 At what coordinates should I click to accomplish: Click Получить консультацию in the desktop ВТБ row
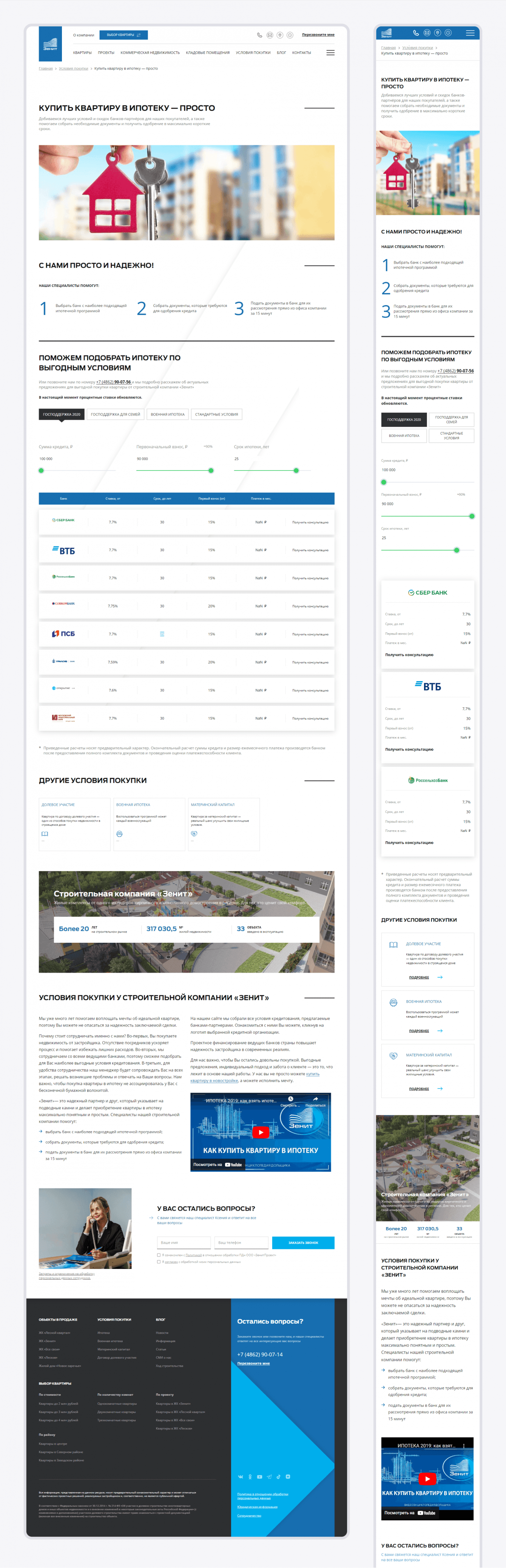tap(310, 550)
